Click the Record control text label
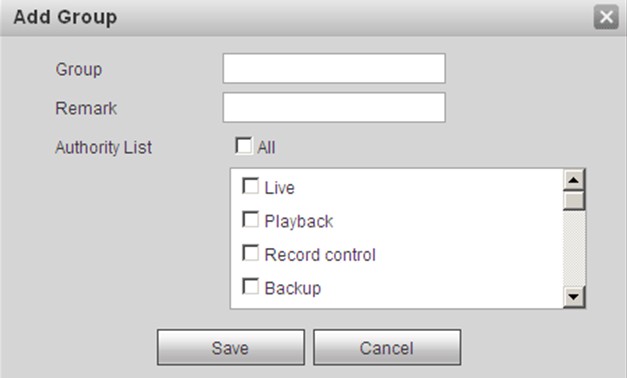627x378 pixels. (x=320, y=255)
